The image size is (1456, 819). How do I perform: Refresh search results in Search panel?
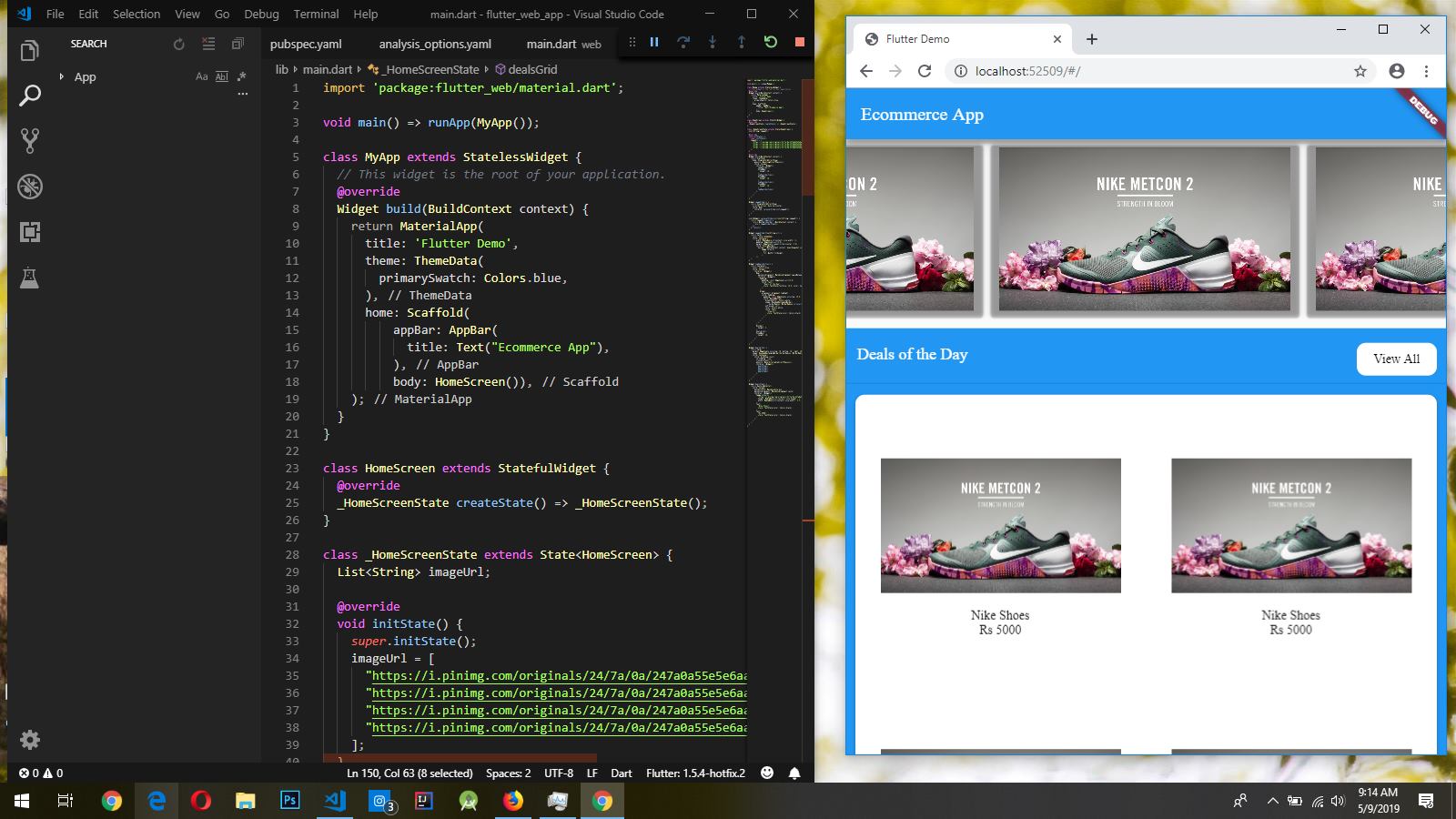(x=178, y=44)
